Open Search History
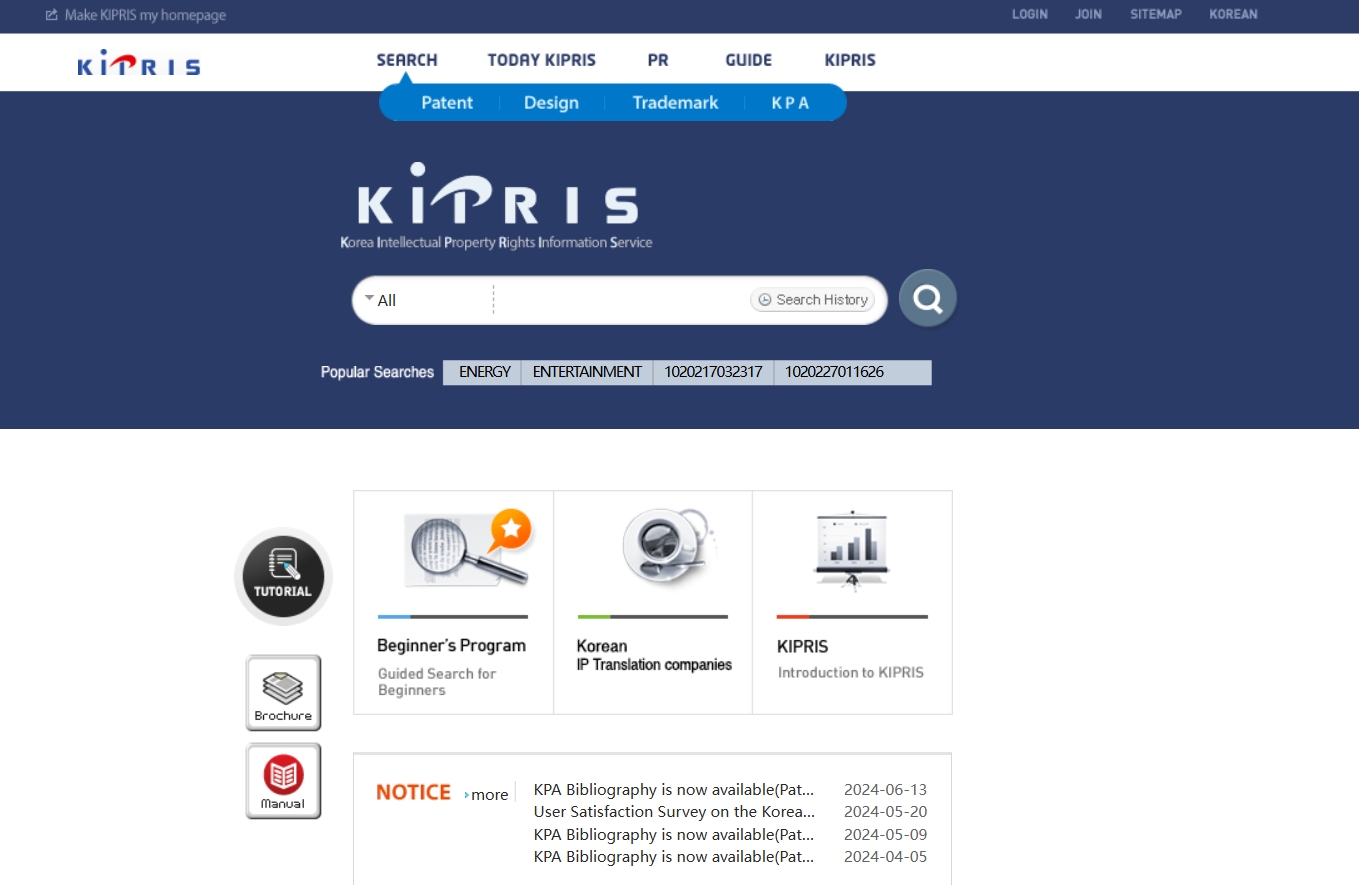This screenshot has height=885, width=1359. click(x=813, y=300)
